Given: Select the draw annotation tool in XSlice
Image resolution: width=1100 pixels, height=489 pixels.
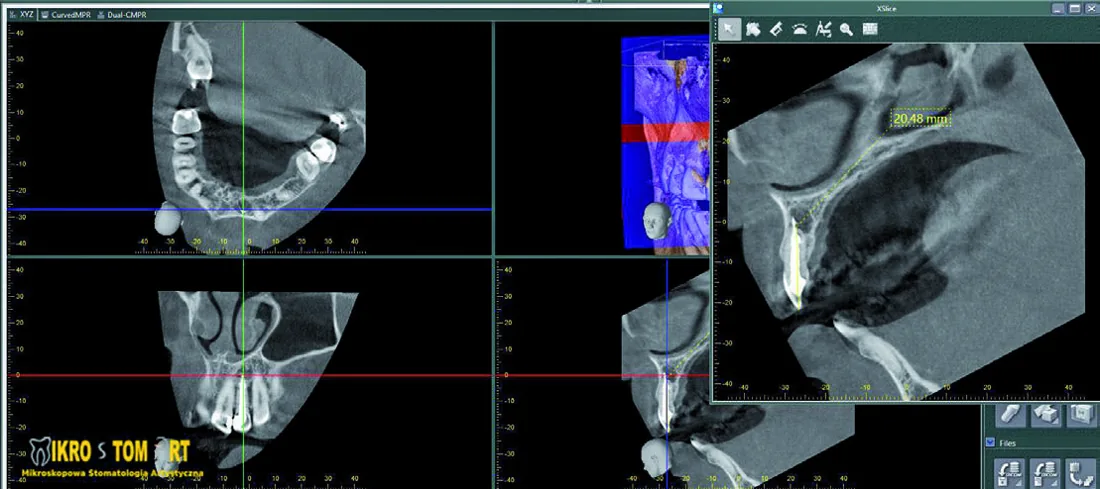Looking at the screenshot, I should (x=824, y=29).
